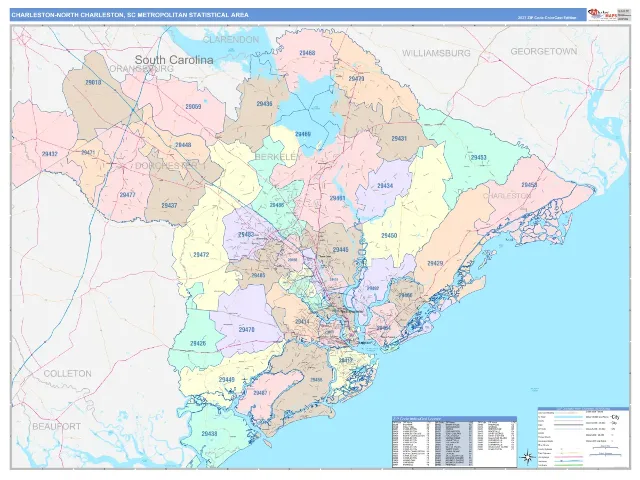
Task: Click ZIP code label 29492
Action: [x=373, y=288]
